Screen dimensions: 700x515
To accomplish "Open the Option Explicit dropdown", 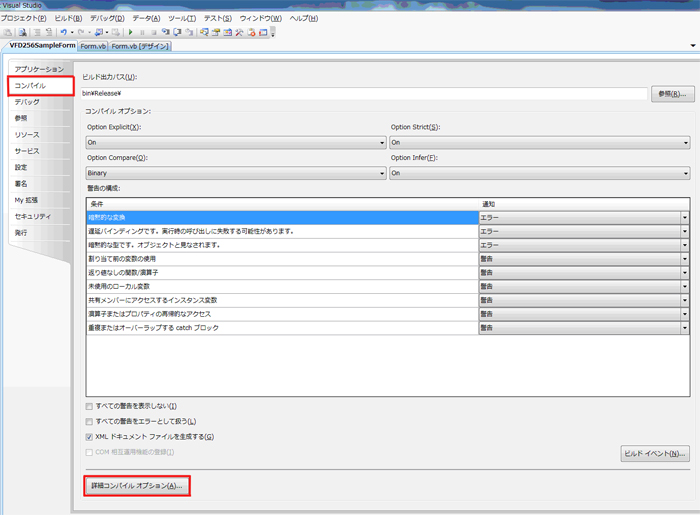I will [236, 142].
